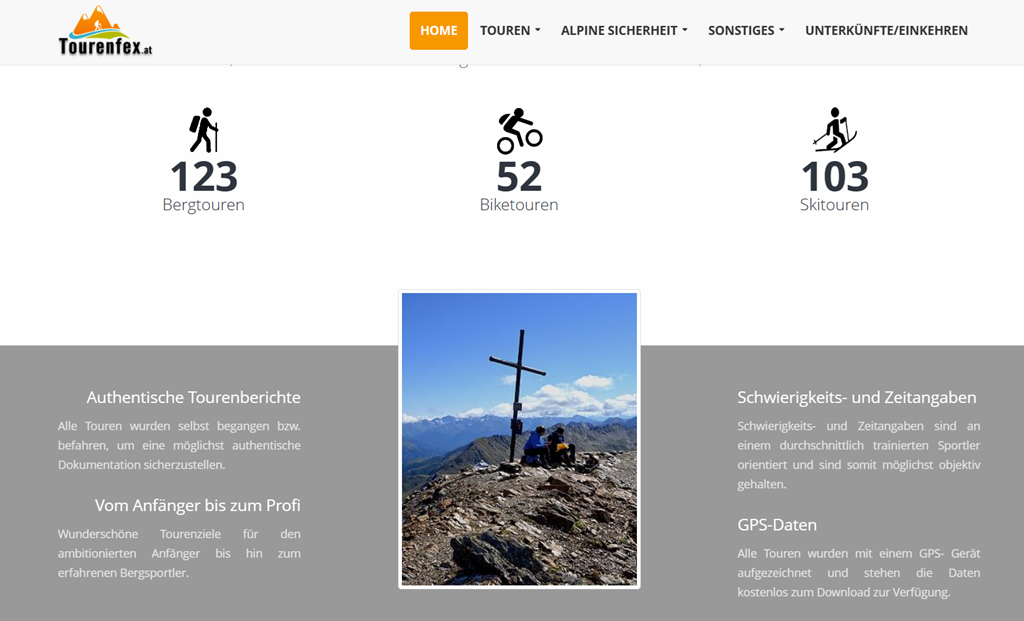Click the Vom Anfänger bis zum Profi heading
1024x621 pixels.
[x=198, y=505]
